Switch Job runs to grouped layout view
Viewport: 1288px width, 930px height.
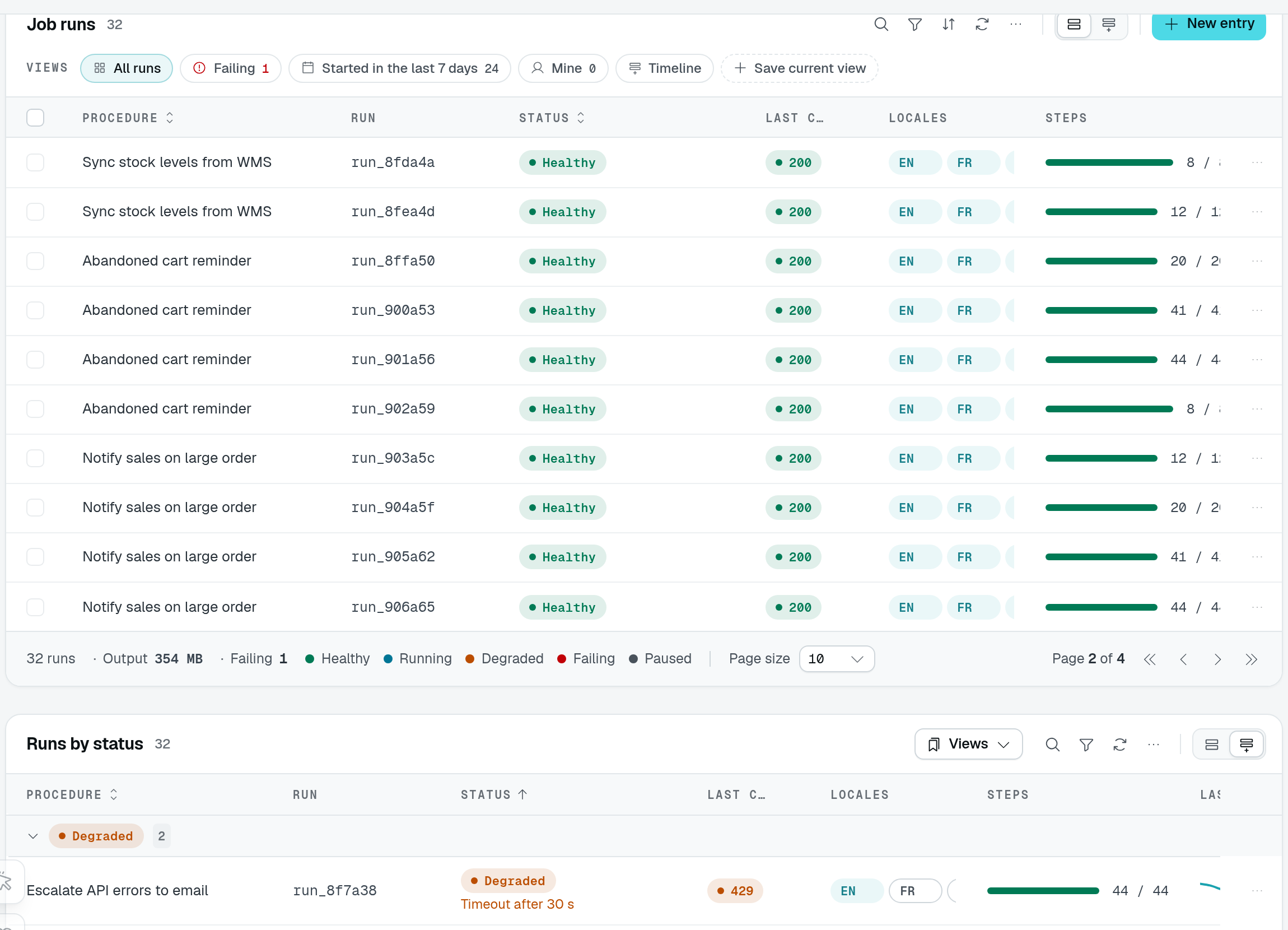click(x=1108, y=25)
